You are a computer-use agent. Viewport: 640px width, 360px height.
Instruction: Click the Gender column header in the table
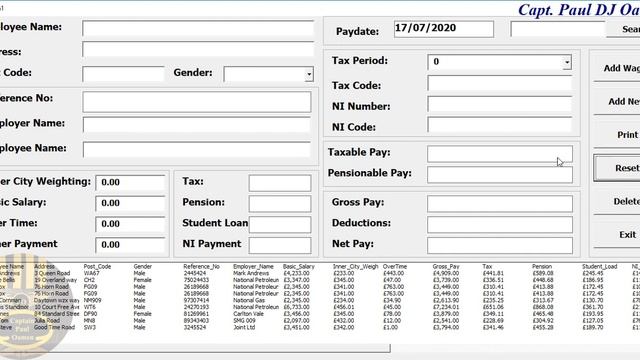[142, 267]
